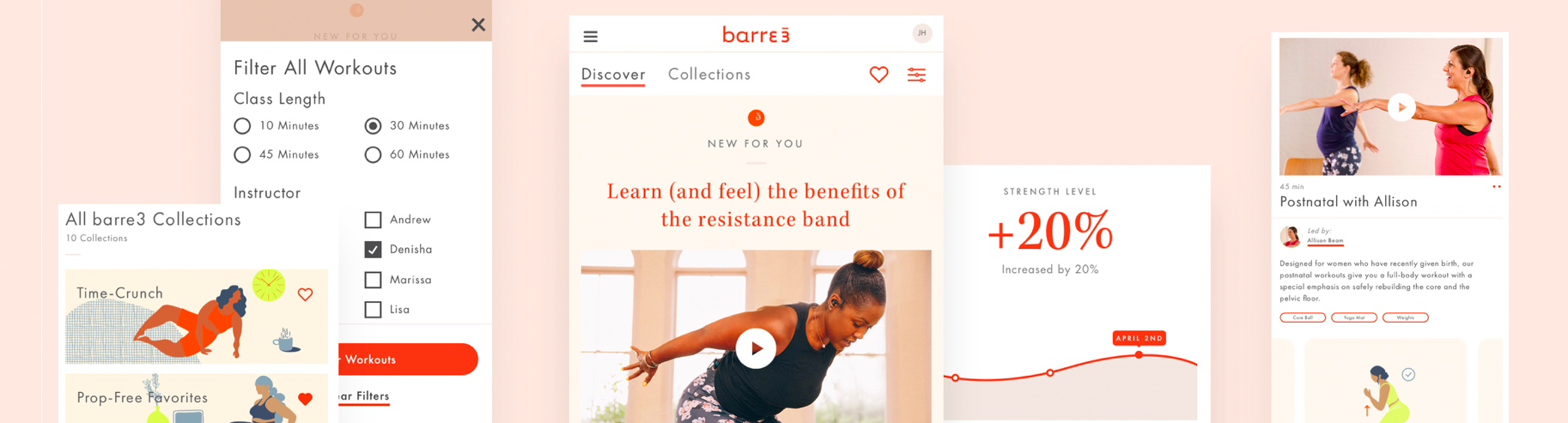Image resolution: width=1568 pixels, height=423 pixels.
Task: Open favorites via the heart icon in the header
Action: click(x=878, y=75)
